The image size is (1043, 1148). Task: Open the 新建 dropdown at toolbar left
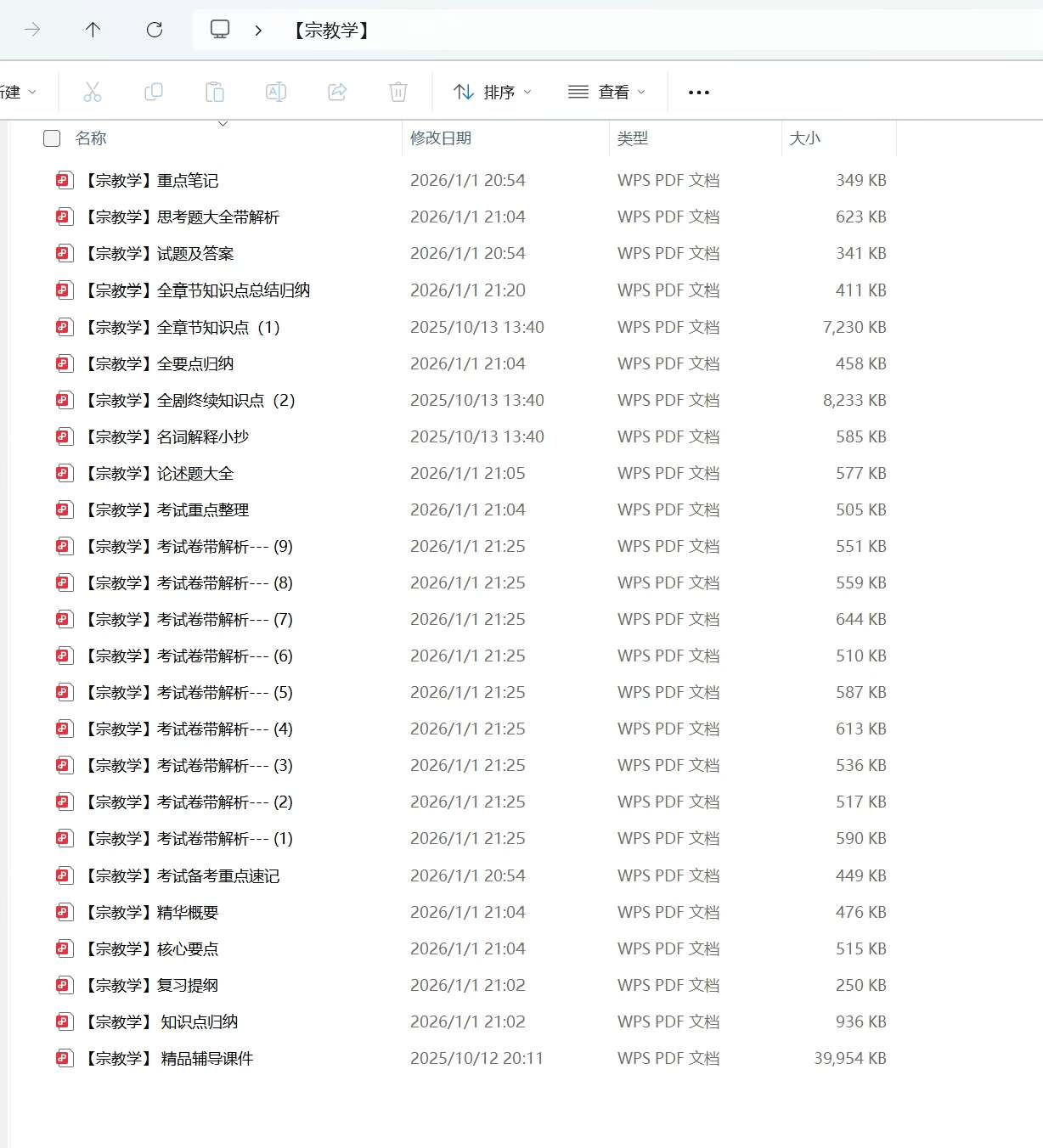[x=19, y=92]
